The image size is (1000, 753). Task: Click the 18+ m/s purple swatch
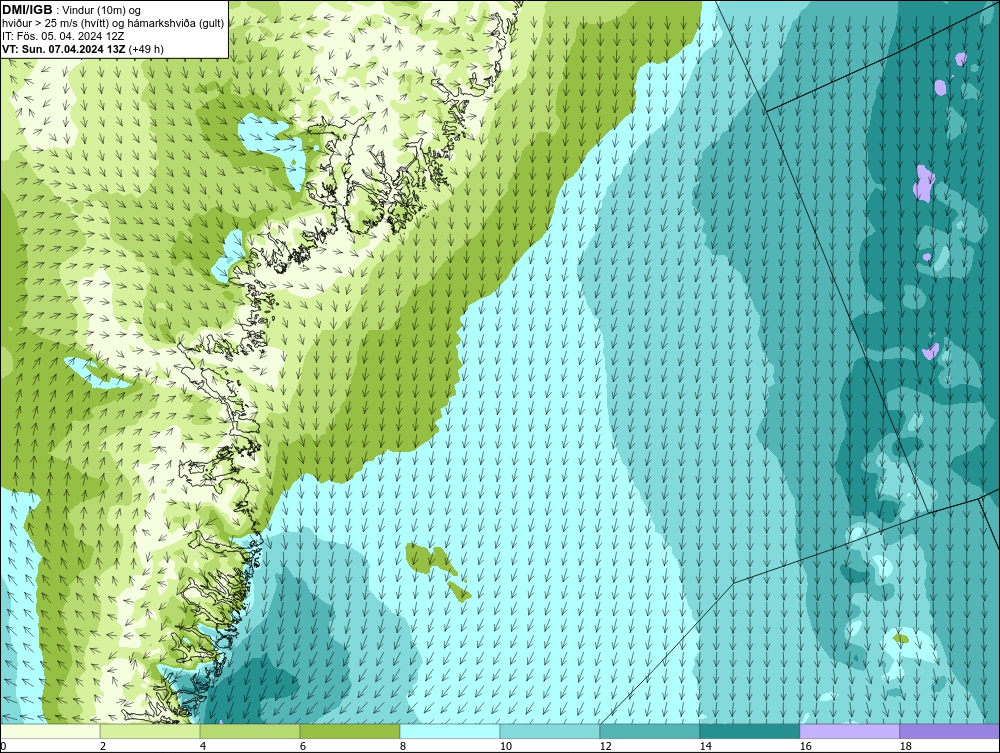click(x=950, y=731)
